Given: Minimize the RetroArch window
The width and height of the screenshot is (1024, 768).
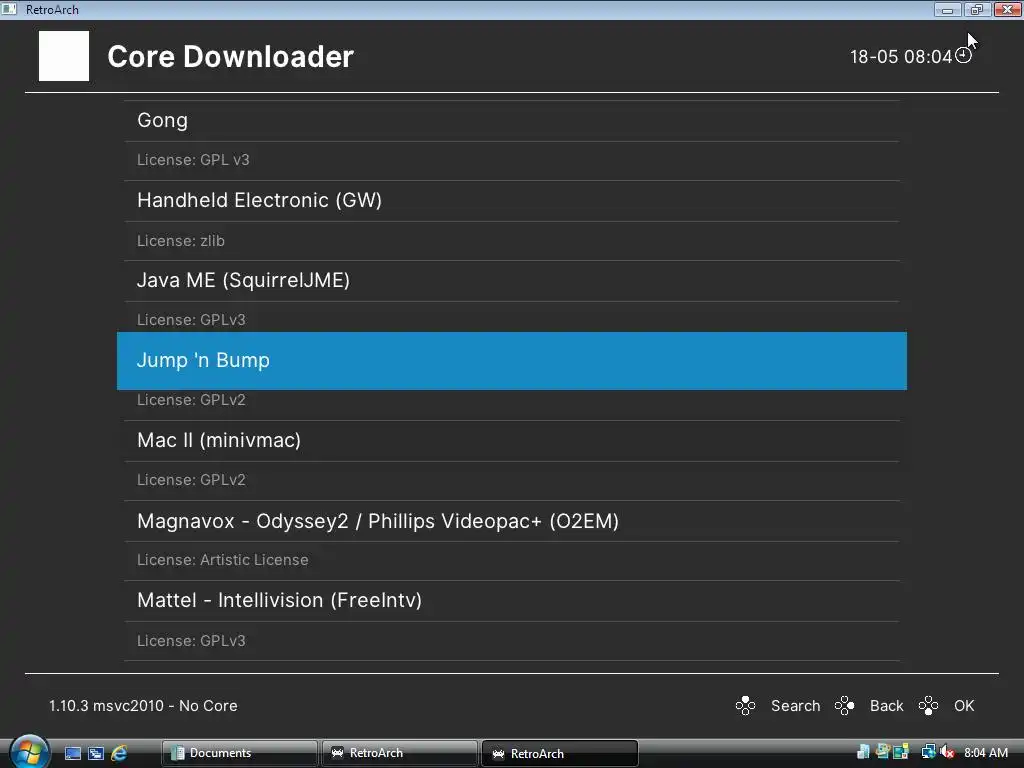Looking at the screenshot, I should [948, 10].
